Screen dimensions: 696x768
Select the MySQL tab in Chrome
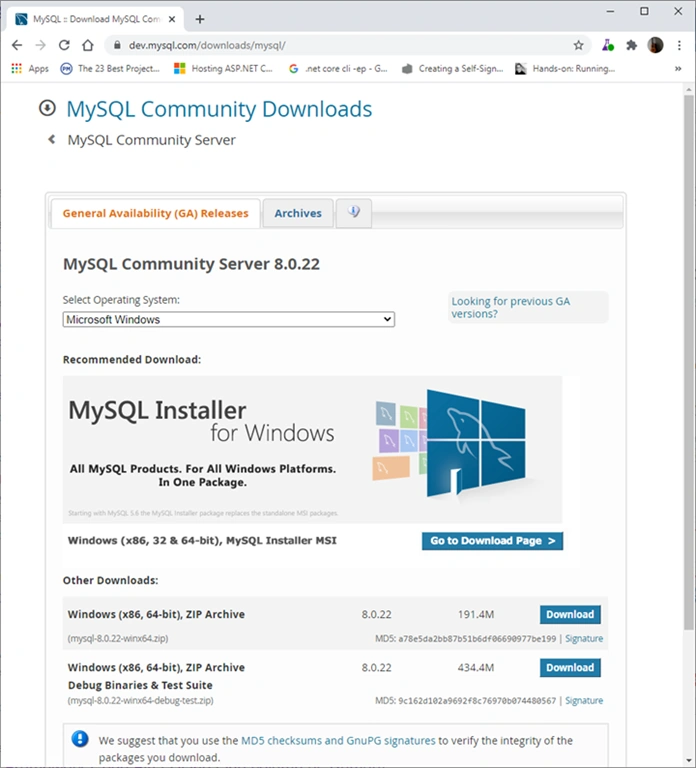click(x=96, y=19)
